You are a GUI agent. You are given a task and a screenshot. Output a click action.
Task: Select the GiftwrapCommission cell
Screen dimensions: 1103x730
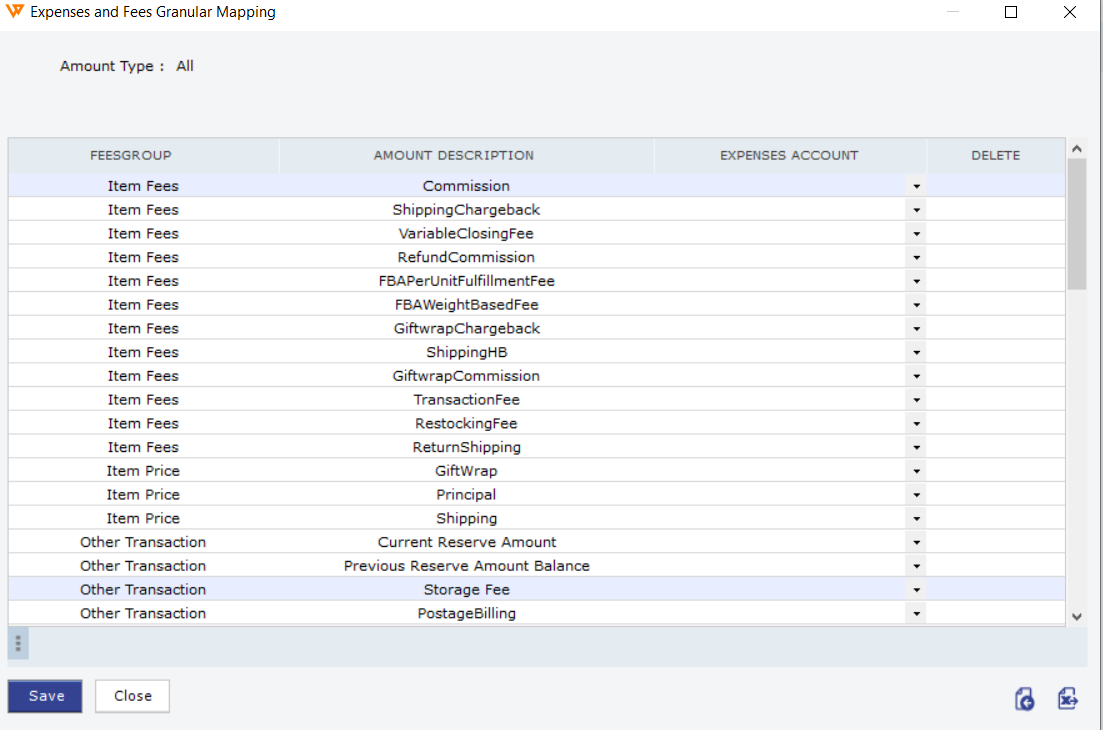(466, 376)
